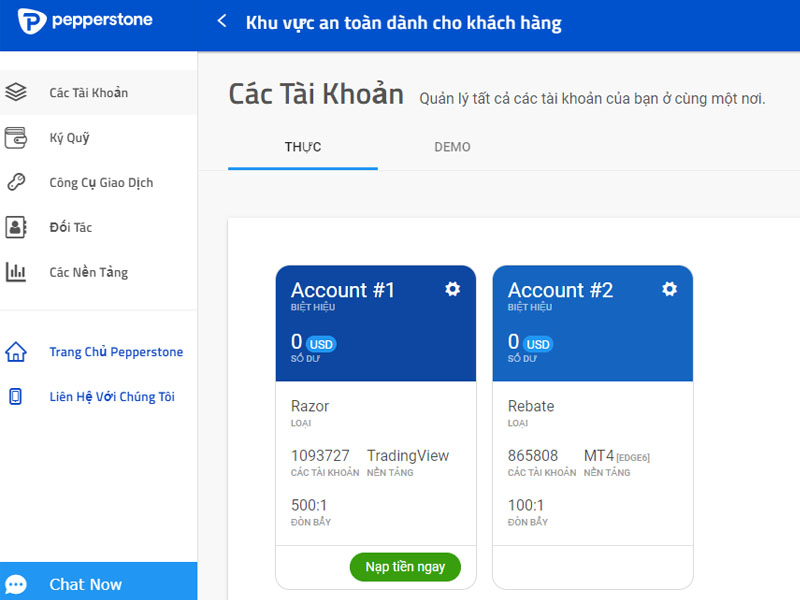Click header title Khu vực an toàn
This screenshot has height=600, width=800.
click(x=404, y=23)
